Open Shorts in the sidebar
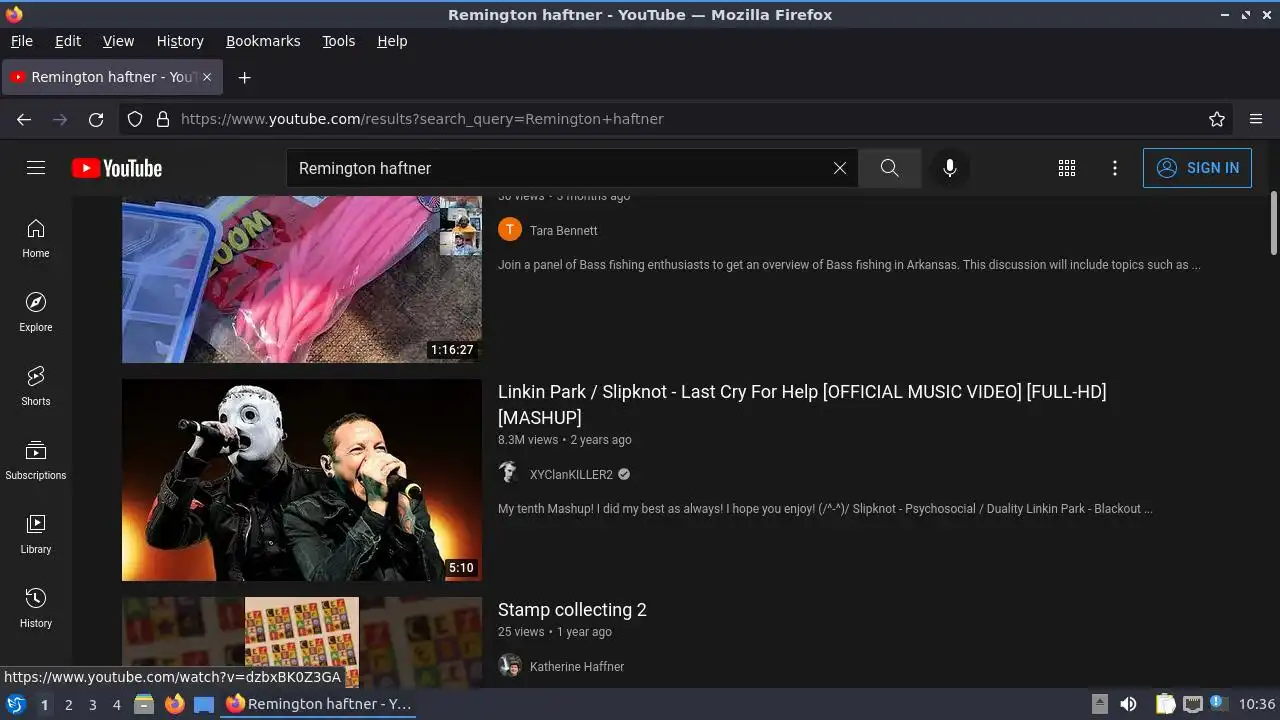The image size is (1280, 720). click(x=36, y=386)
